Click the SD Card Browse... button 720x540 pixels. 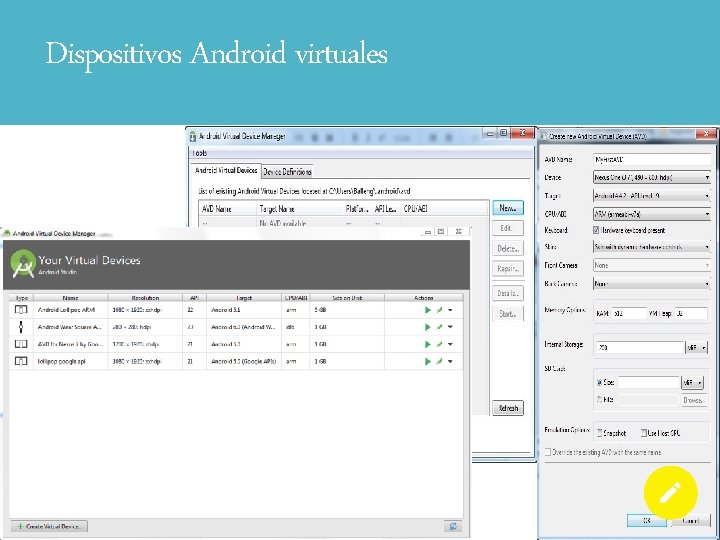click(692, 400)
